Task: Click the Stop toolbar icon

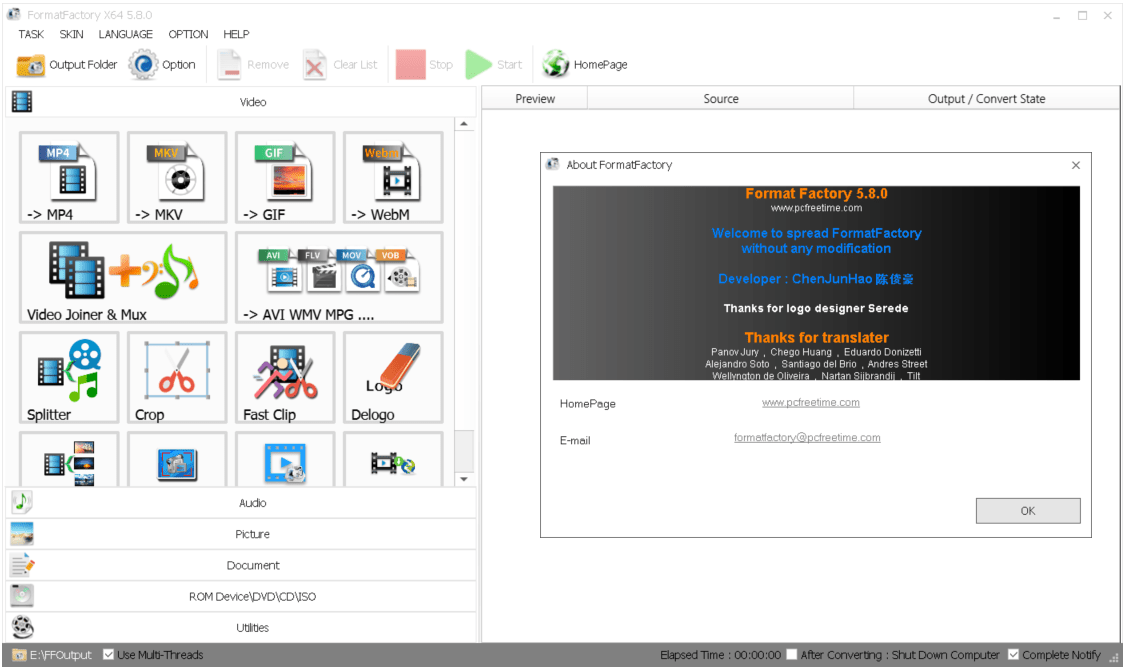Action: [411, 64]
